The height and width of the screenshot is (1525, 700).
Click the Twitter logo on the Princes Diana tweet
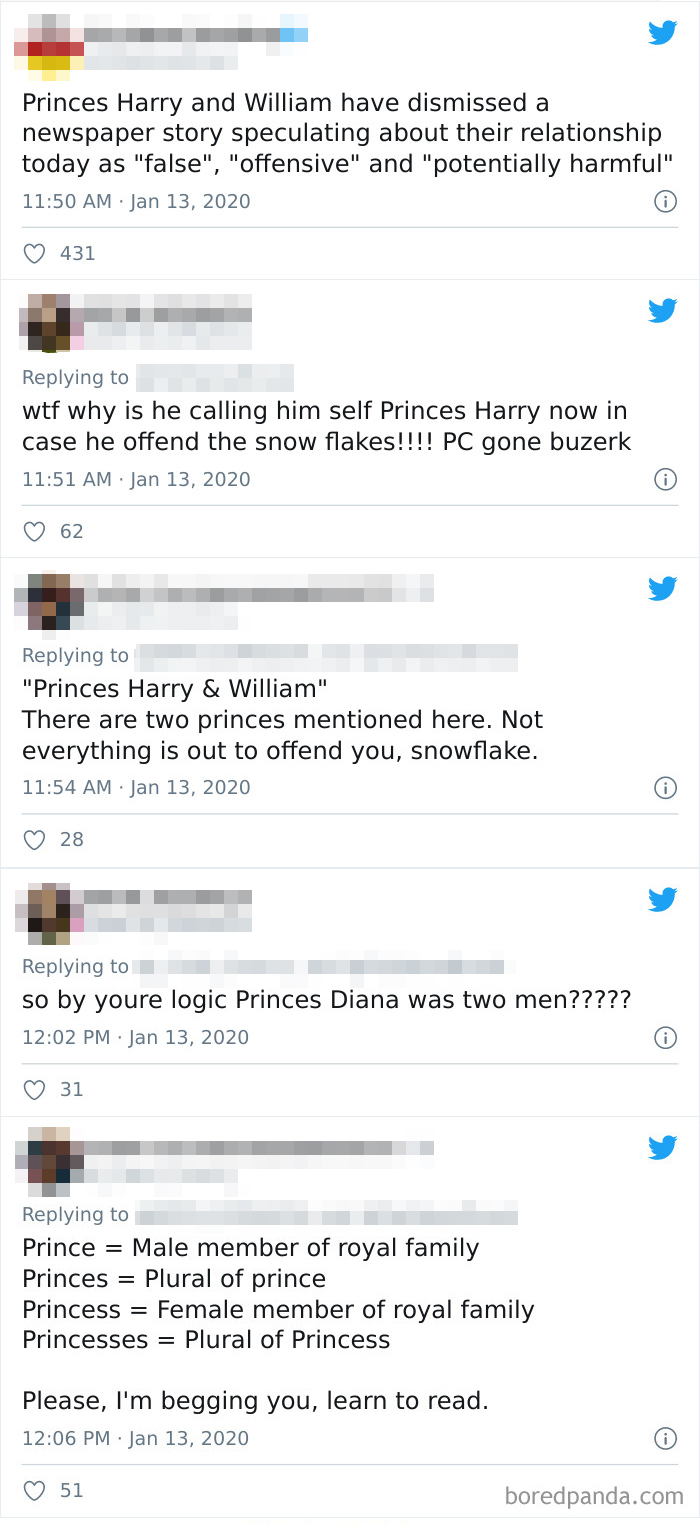662,899
